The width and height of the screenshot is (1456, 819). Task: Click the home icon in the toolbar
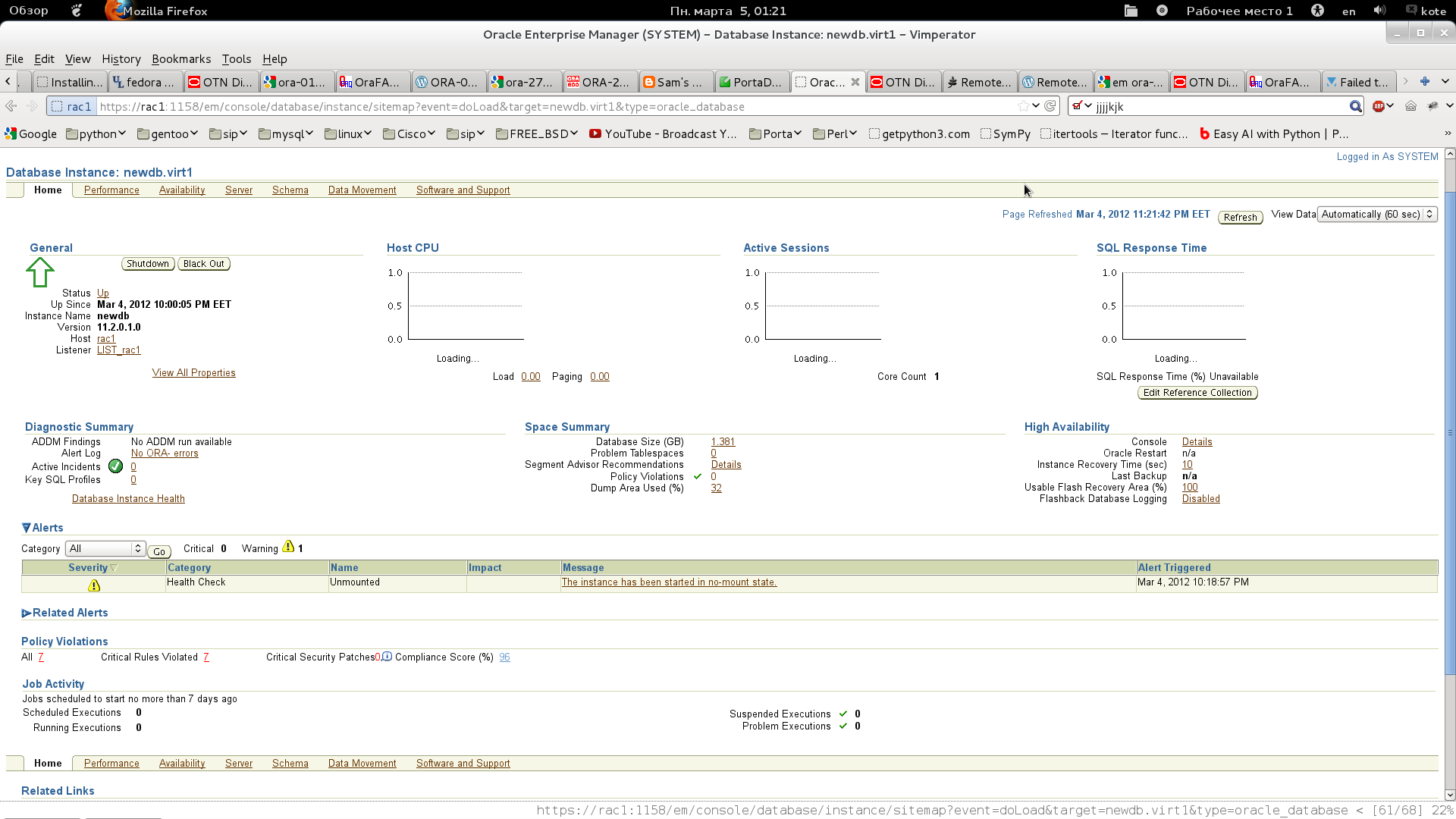1410,106
